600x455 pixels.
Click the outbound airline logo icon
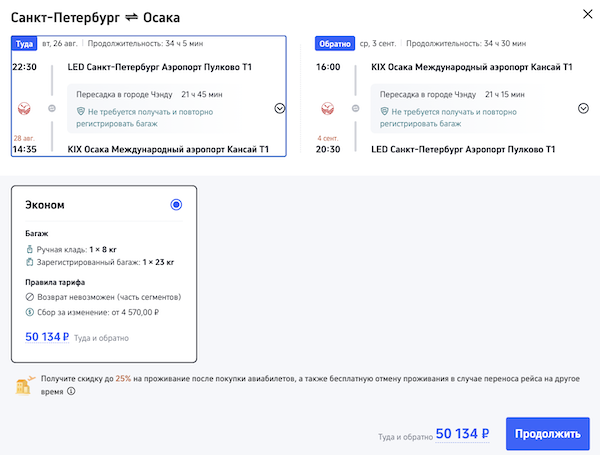24,108
